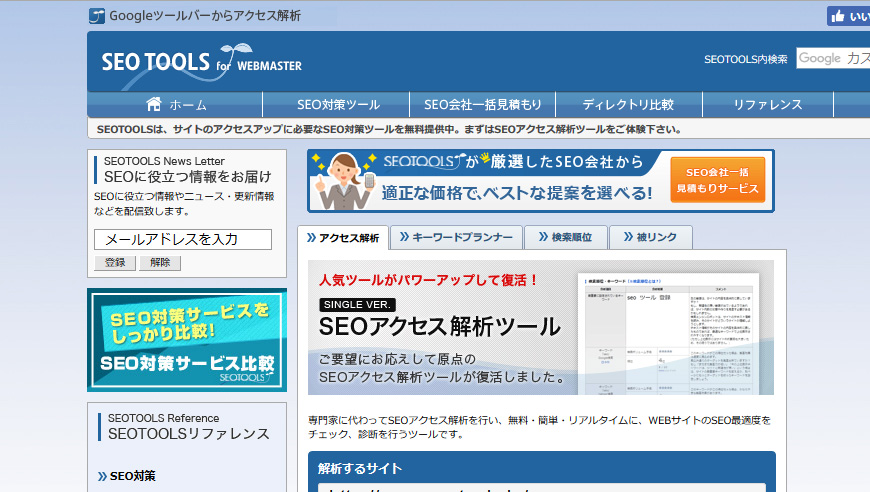
Task: Switch to the 被リンク tab
Action: tap(649, 237)
